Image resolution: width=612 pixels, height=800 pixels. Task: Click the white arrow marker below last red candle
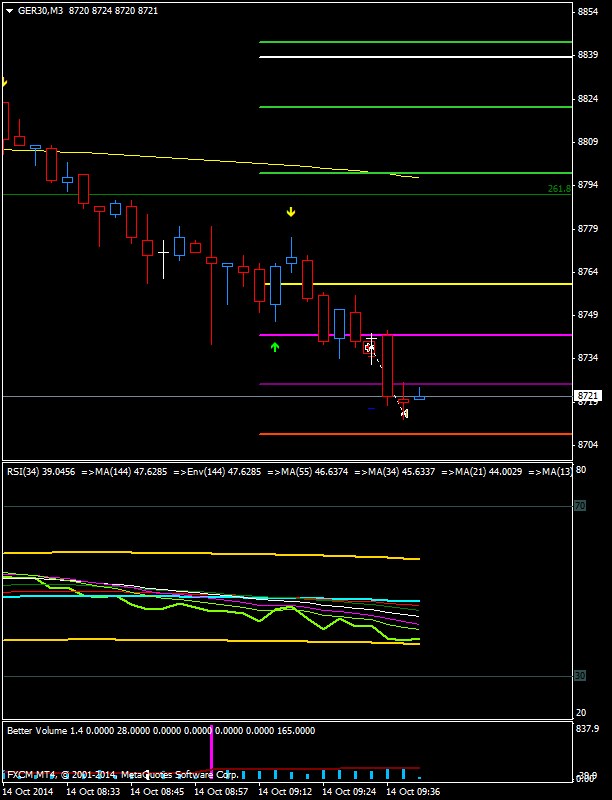coord(404,412)
